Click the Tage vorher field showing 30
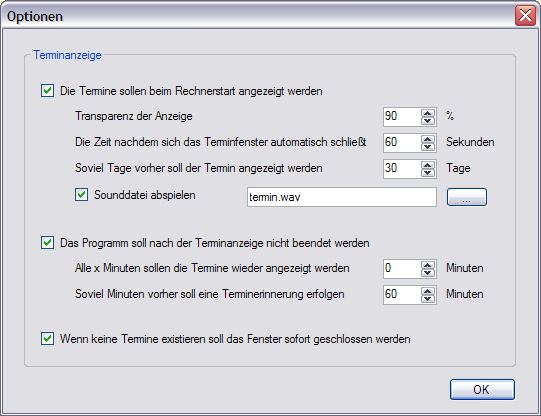The height and width of the screenshot is (416, 541). [402, 169]
